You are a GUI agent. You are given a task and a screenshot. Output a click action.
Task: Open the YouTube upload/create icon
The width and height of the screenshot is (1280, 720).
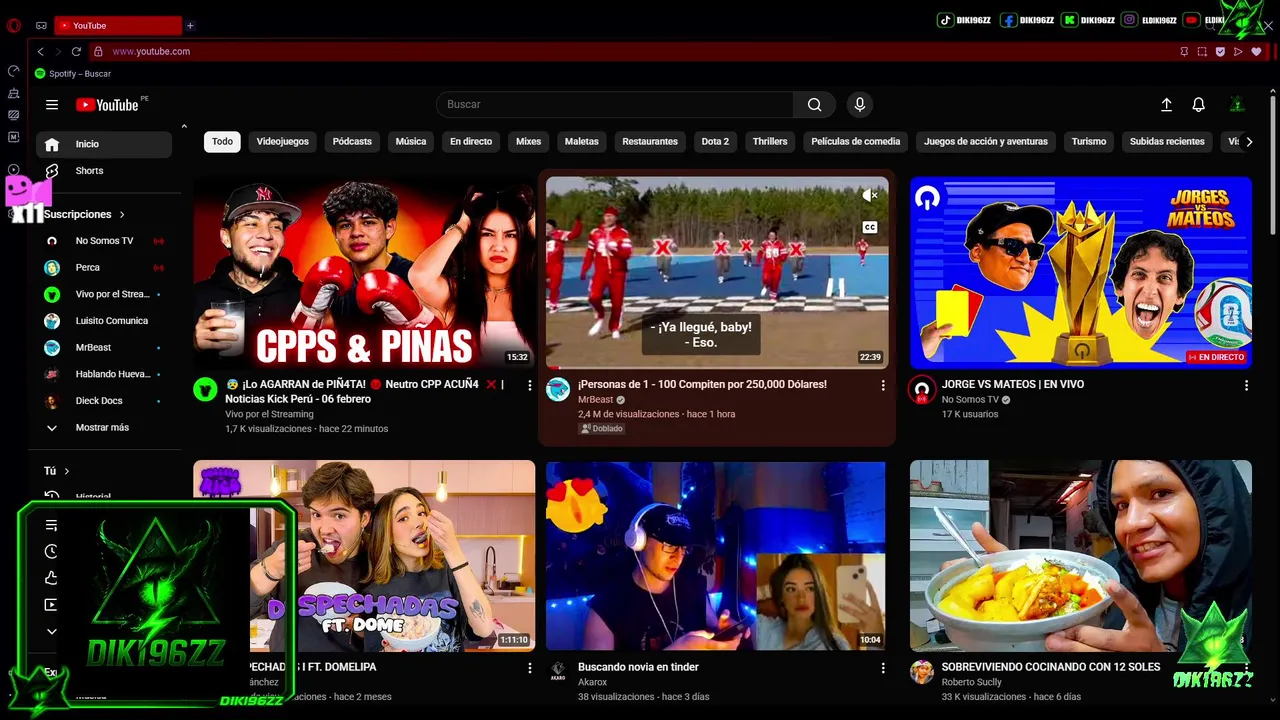pyautogui.click(x=1166, y=104)
